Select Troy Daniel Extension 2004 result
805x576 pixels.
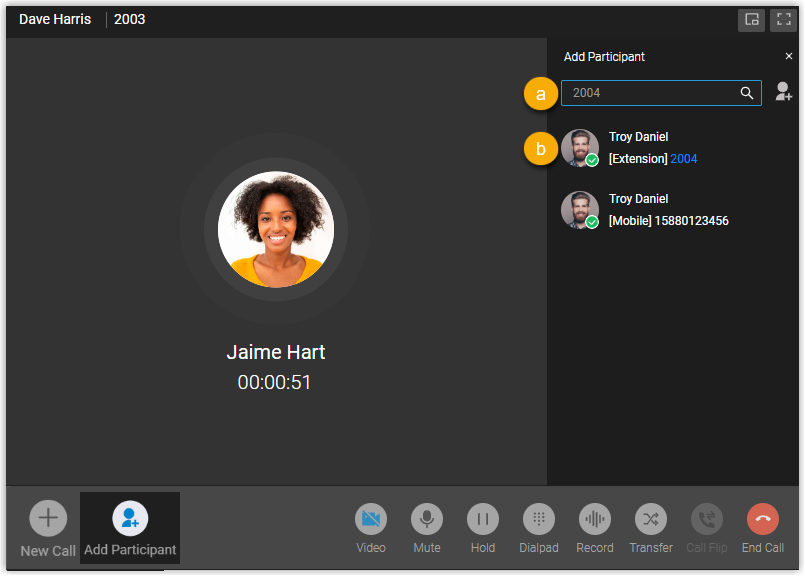pos(675,148)
